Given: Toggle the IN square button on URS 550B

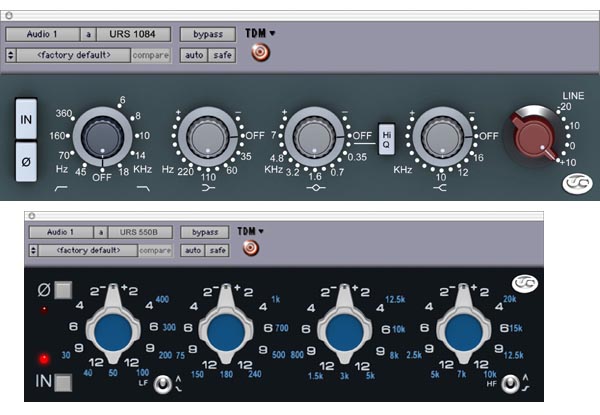Looking at the screenshot, I should point(63,382).
